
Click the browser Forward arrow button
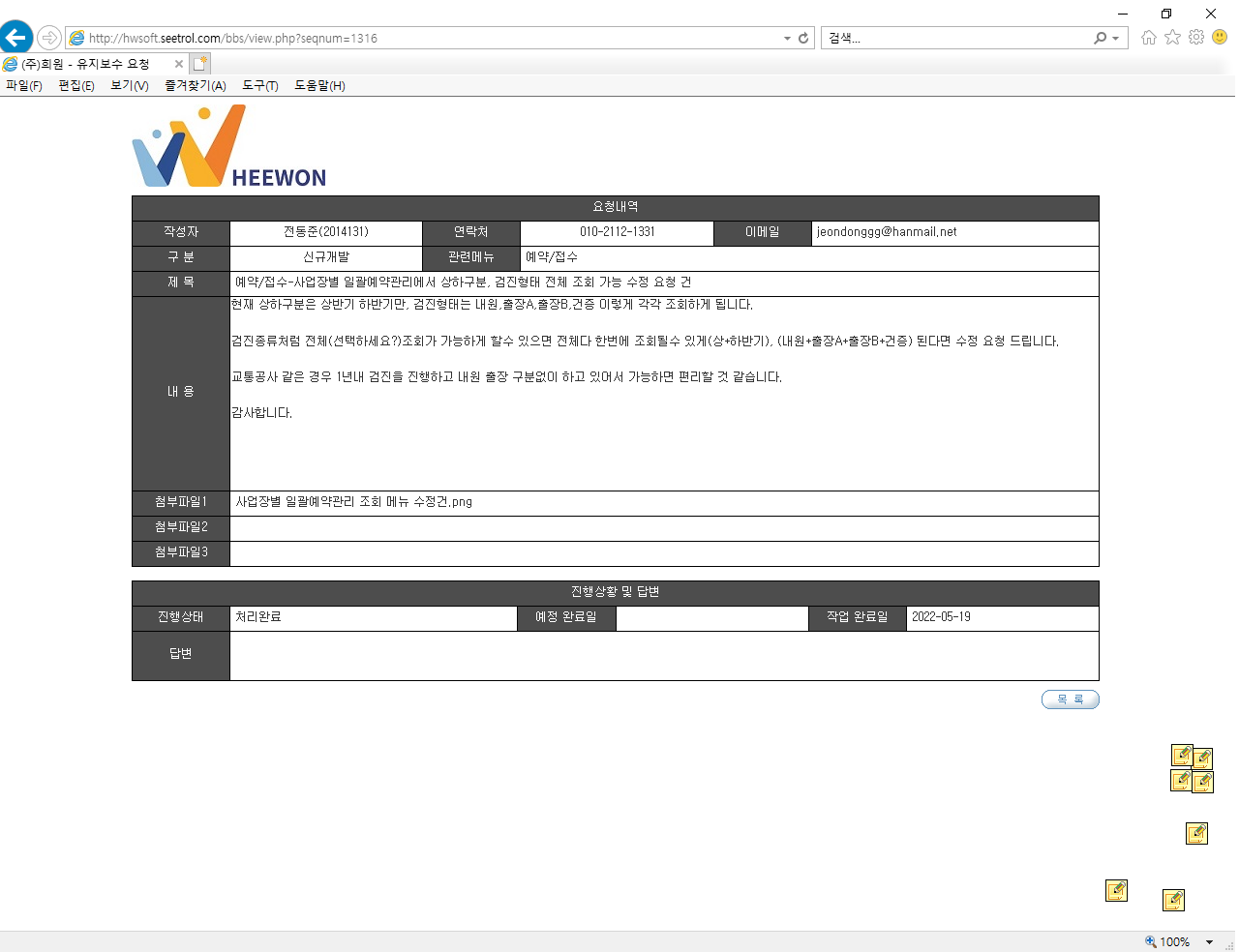click(x=49, y=38)
